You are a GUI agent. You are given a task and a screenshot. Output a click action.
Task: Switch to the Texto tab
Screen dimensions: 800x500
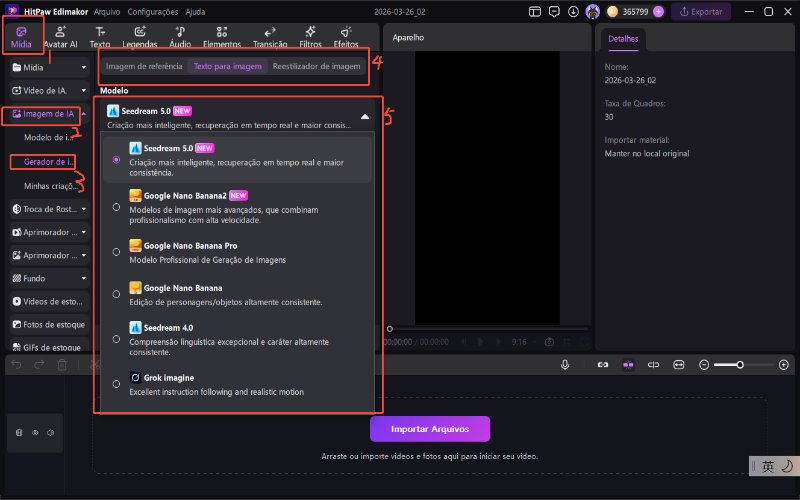(x=100, y=37)
